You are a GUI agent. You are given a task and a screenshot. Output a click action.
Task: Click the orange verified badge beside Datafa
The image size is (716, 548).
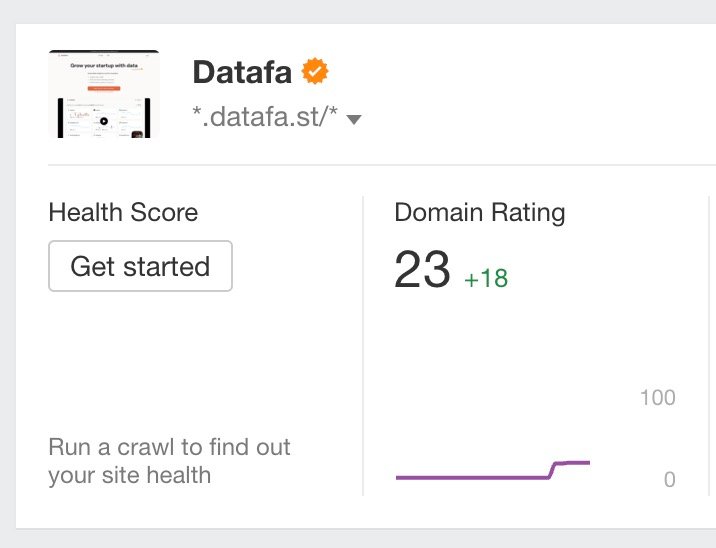(315, 72)
